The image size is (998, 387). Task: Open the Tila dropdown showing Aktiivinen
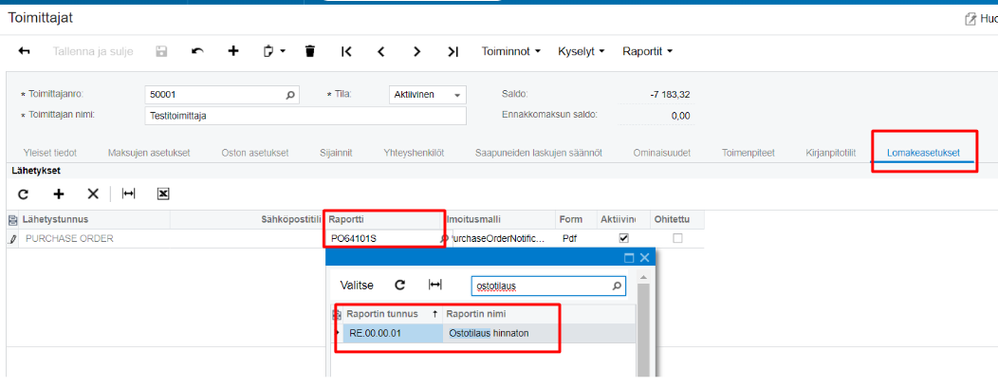click(x=427, y=95)
